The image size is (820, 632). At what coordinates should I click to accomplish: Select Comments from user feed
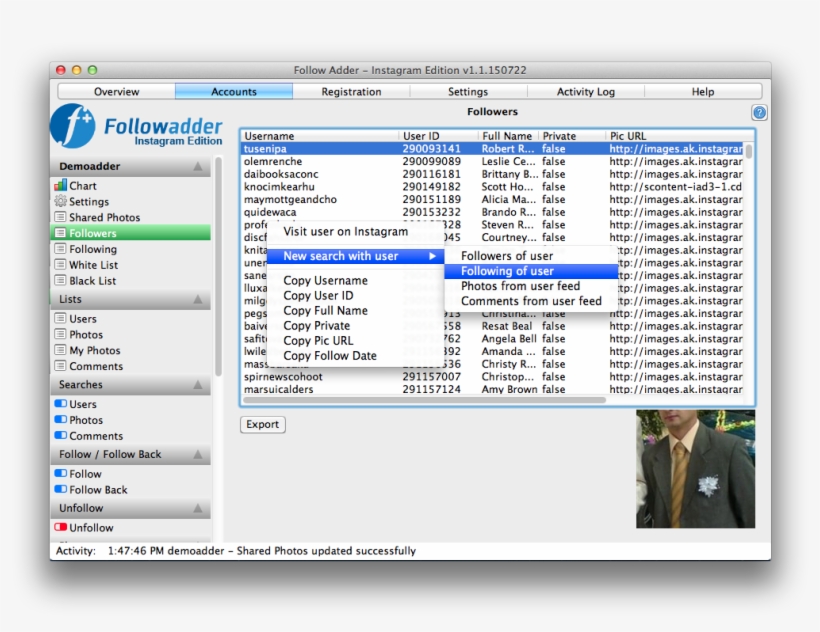(x=531, y=301)
